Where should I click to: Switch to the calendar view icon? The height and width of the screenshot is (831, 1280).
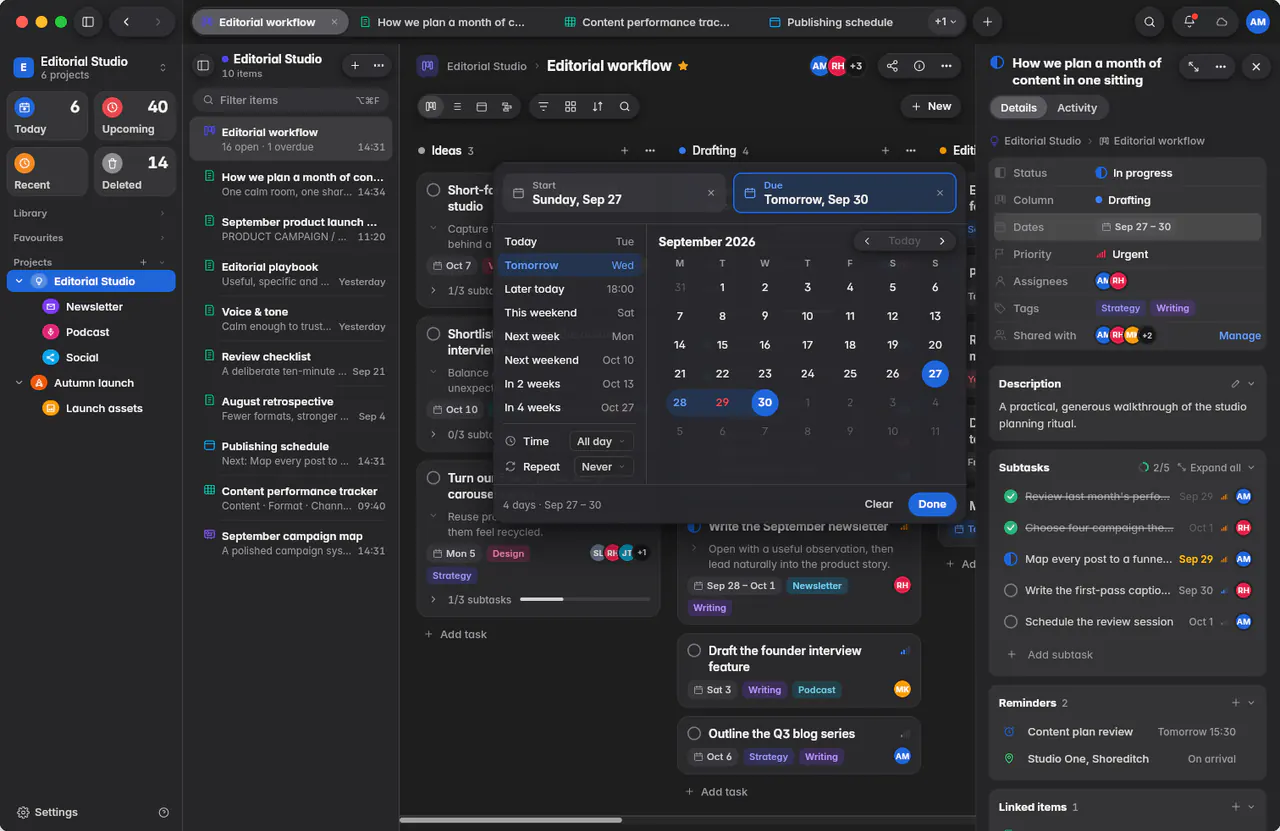(x=481, y=106)
